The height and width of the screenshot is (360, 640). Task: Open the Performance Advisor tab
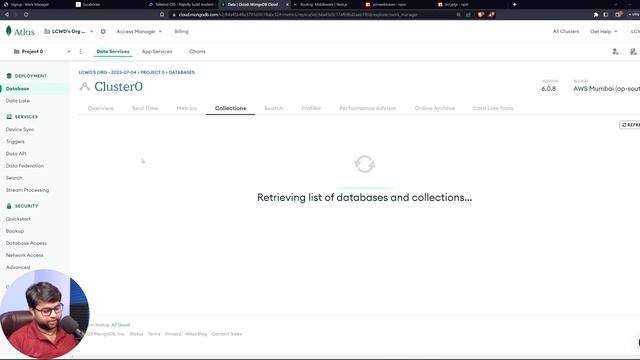coord(368,108)
